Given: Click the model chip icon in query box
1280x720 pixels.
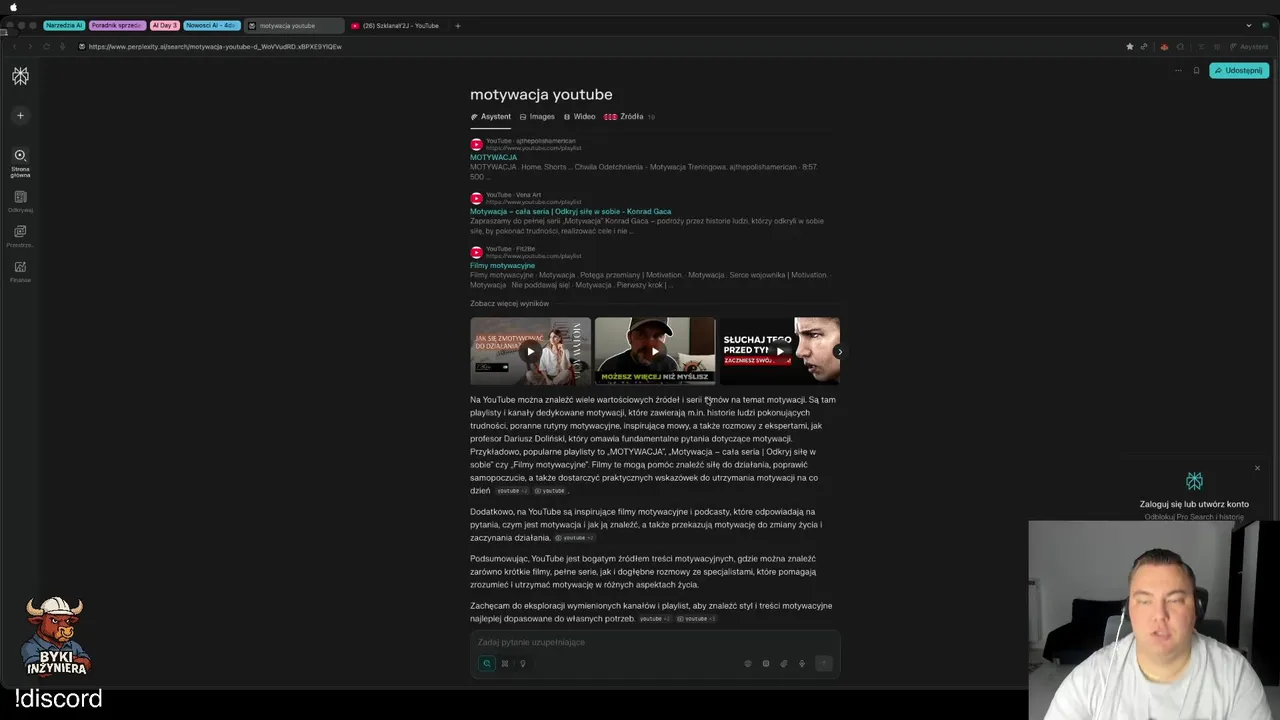Looking at the screenshot, I should [766, 663].
